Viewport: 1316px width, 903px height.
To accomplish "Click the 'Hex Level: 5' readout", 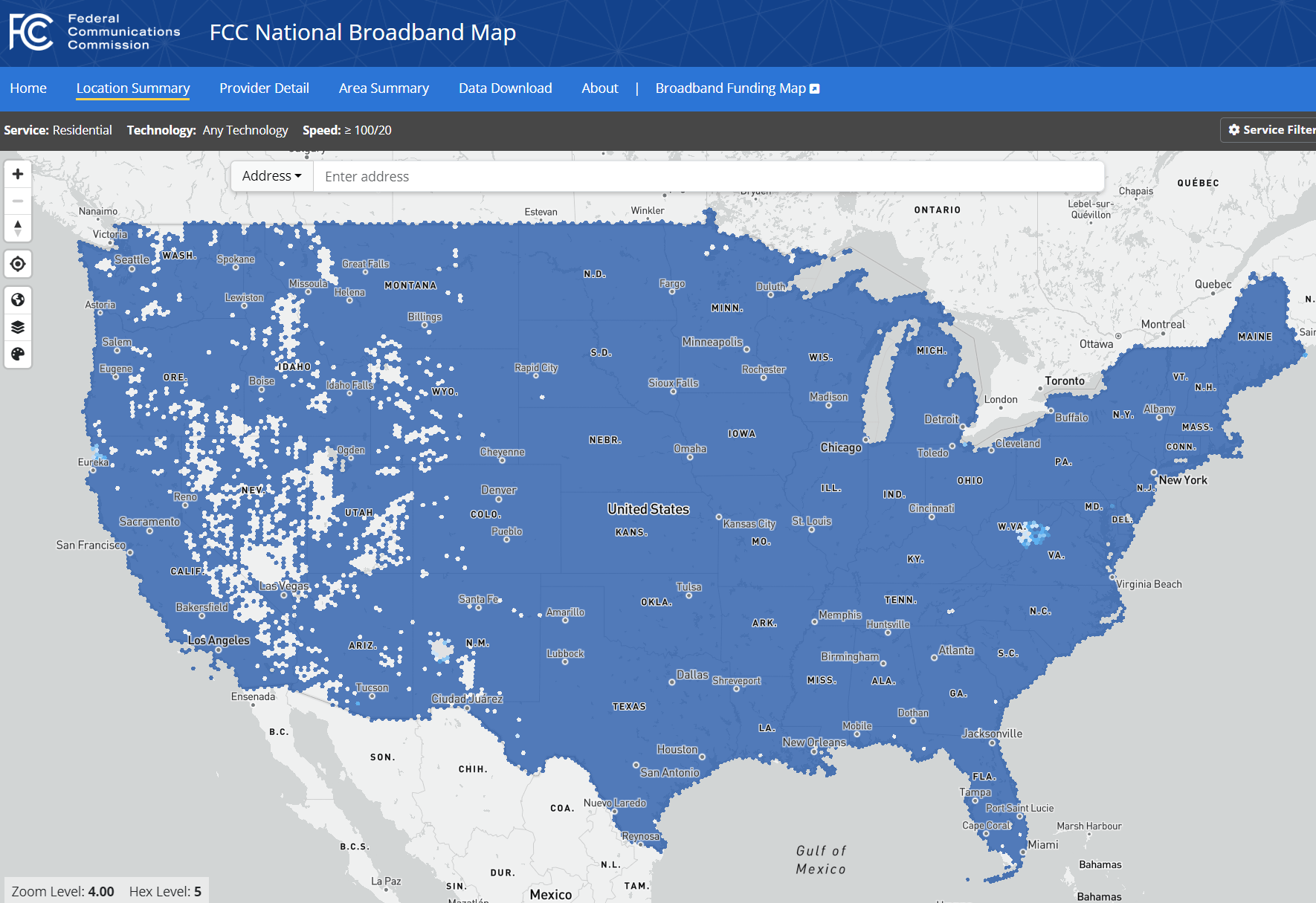I will click(x=165, y=891).
